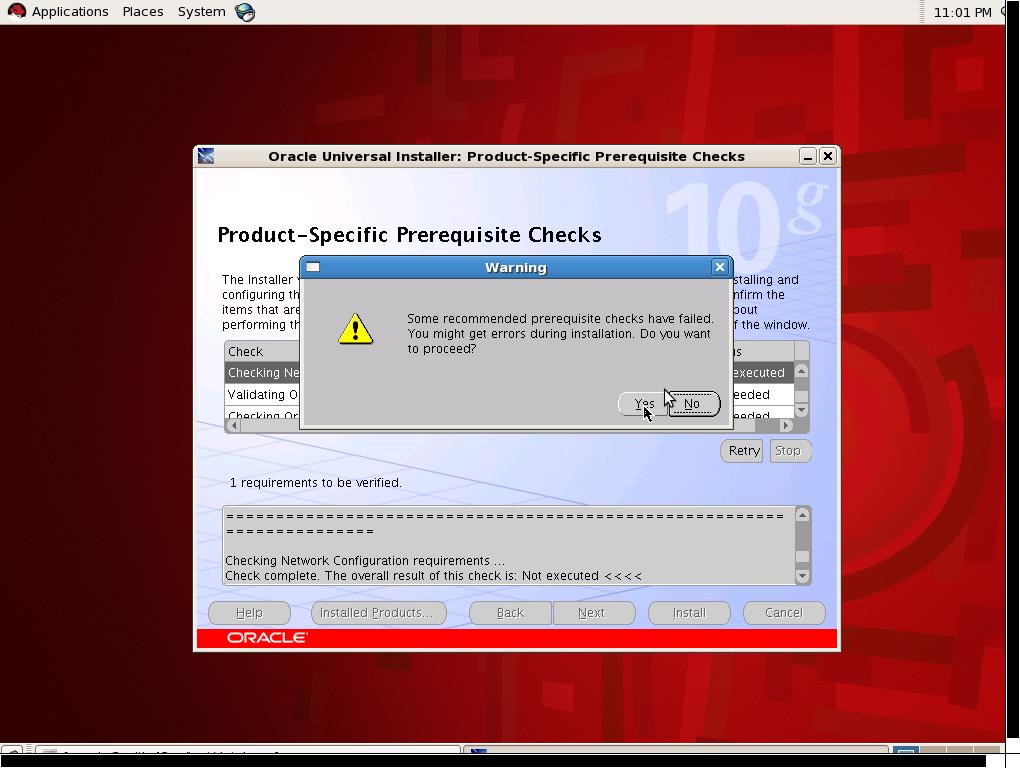
Task: Launch the web browser panel icon
Action: click(x=245, y=12)
